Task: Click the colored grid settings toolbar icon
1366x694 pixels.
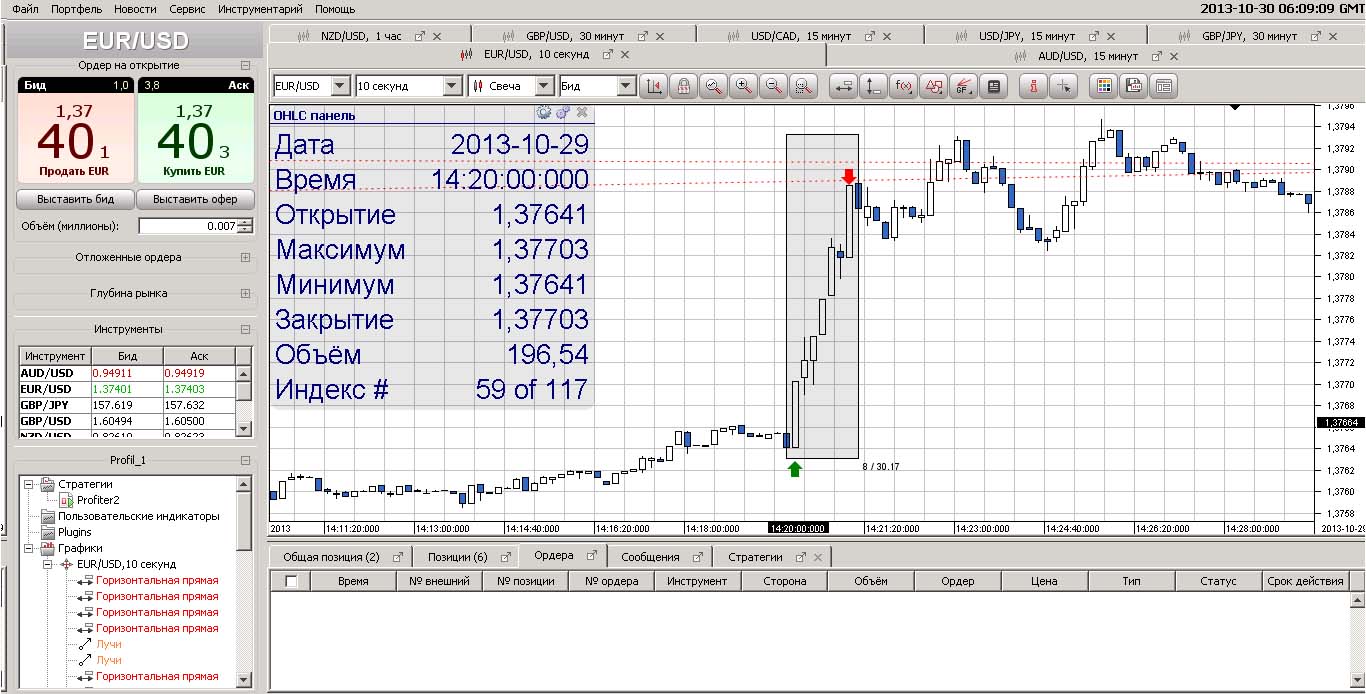Action: [1103, 86]
